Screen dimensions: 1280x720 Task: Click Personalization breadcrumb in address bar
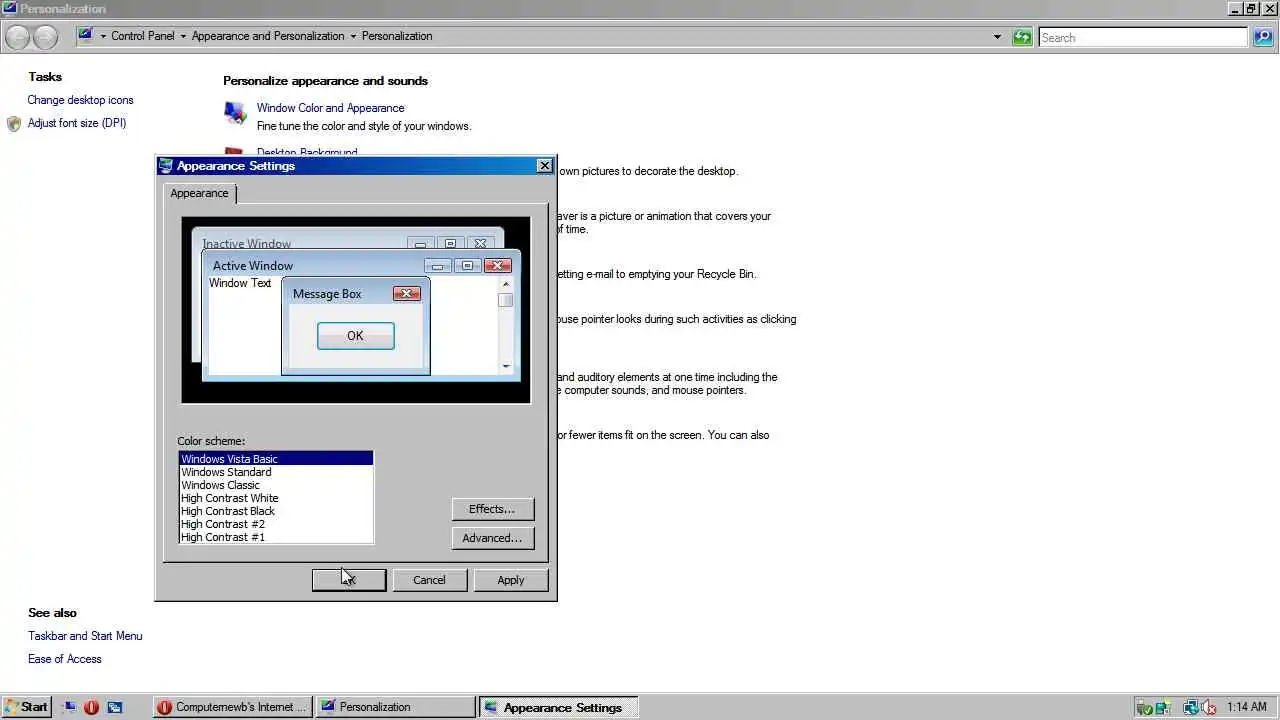[x=397, y=36]
